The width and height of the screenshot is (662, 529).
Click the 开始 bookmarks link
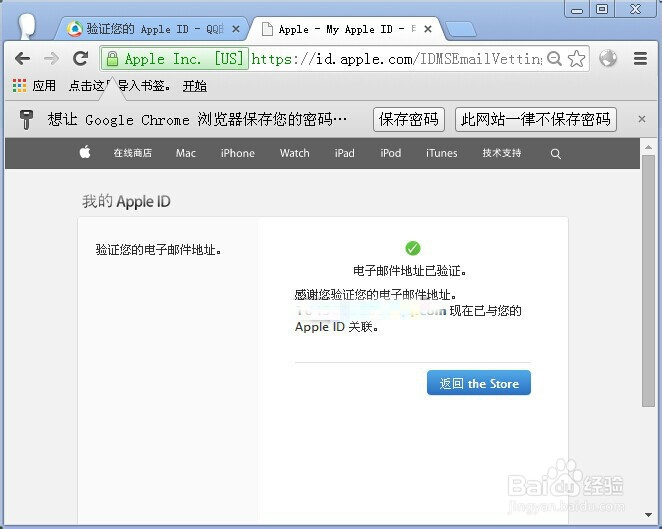(x=195, y=86)
